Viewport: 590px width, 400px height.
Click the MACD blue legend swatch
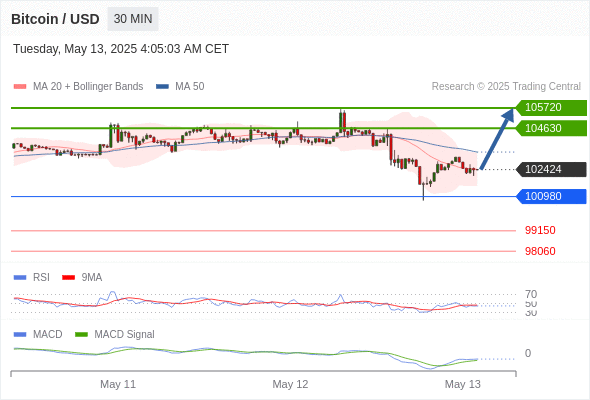pyautogui.click(x=20, y=335)
